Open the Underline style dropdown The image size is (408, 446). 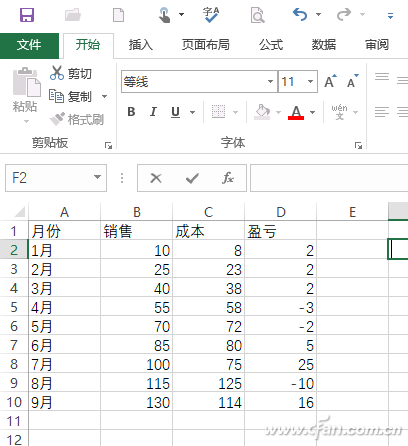click(x=192, y=112)
